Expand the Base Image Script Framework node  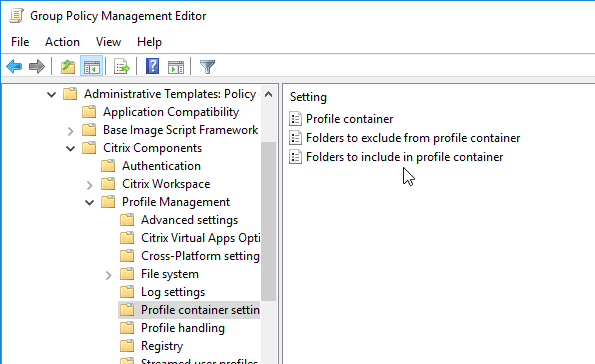(71, 131)
